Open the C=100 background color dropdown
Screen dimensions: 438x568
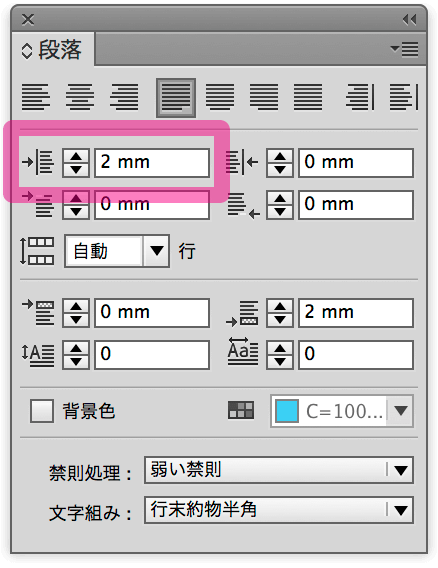click(400, 411)
